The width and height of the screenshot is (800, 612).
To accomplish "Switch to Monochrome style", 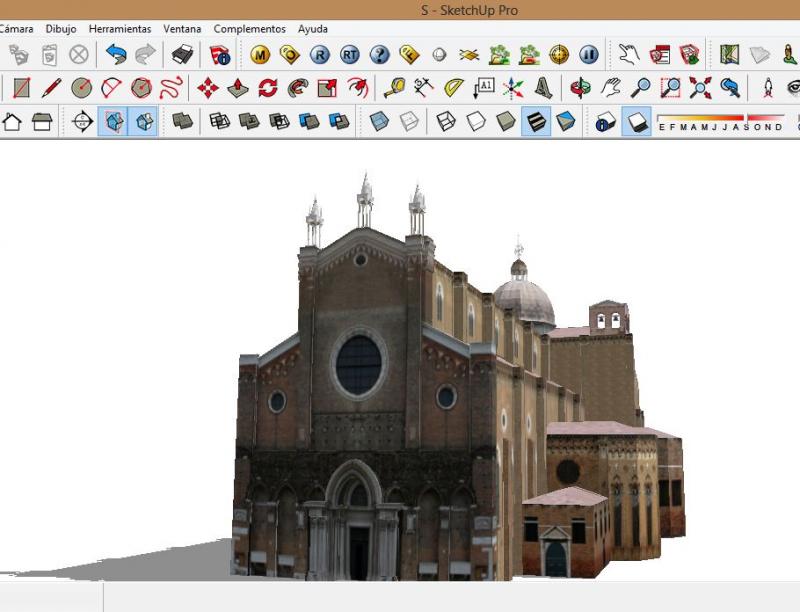I will tap(565, 121).
